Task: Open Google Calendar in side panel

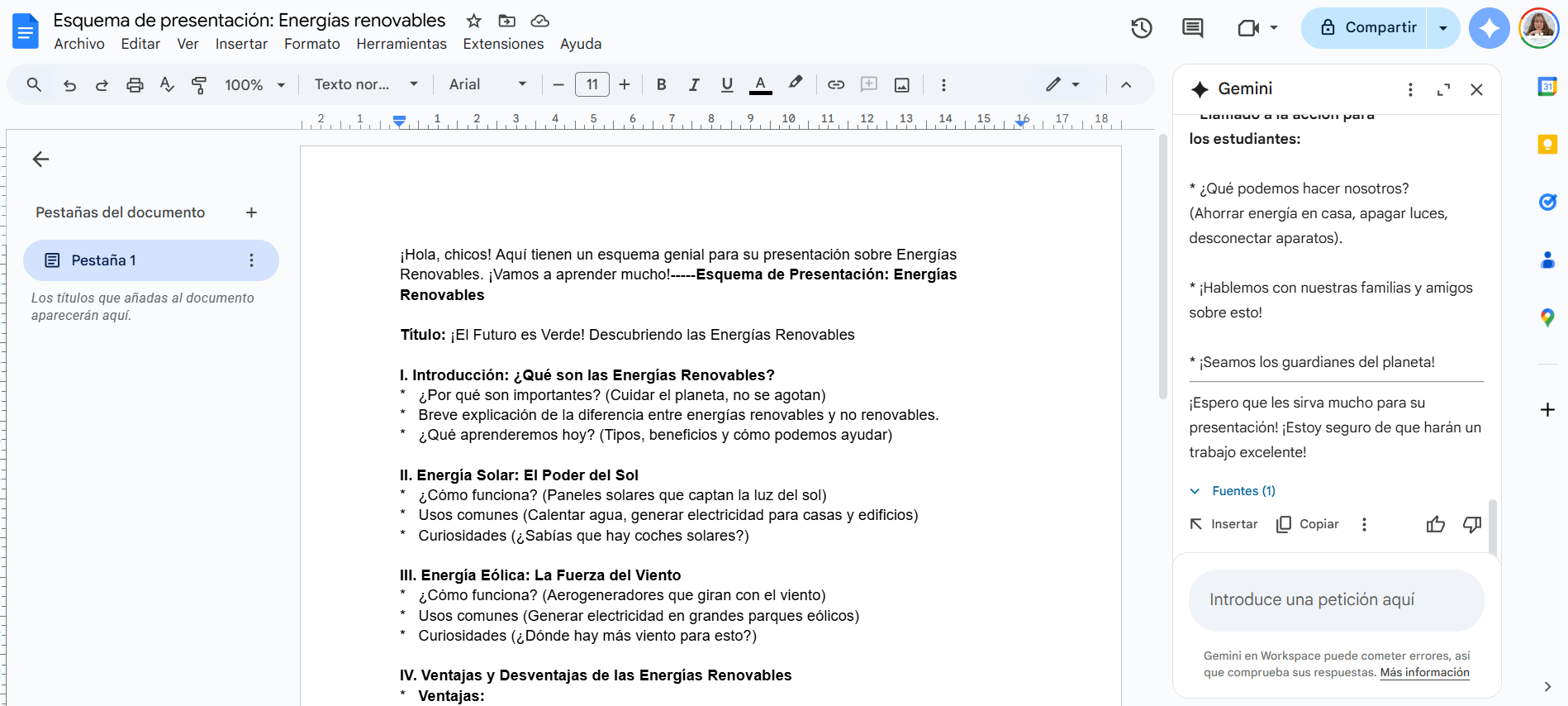Action: pyautogui.click(x=1547, y=86)
